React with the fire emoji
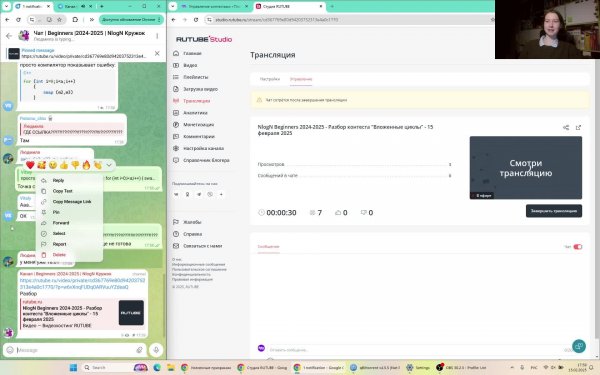The image size is (600, 375). (86, 165)
